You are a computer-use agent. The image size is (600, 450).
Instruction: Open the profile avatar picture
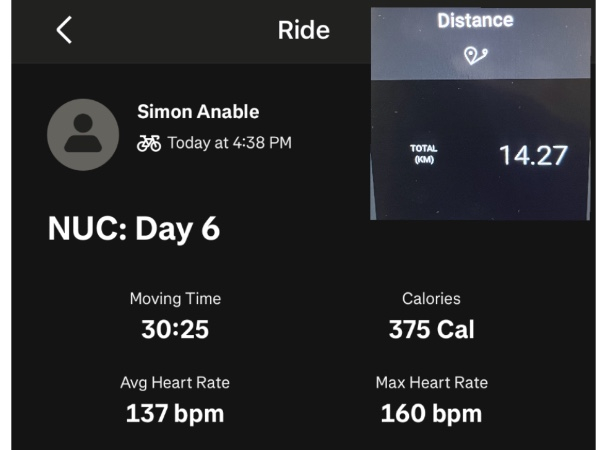(83, 135)
